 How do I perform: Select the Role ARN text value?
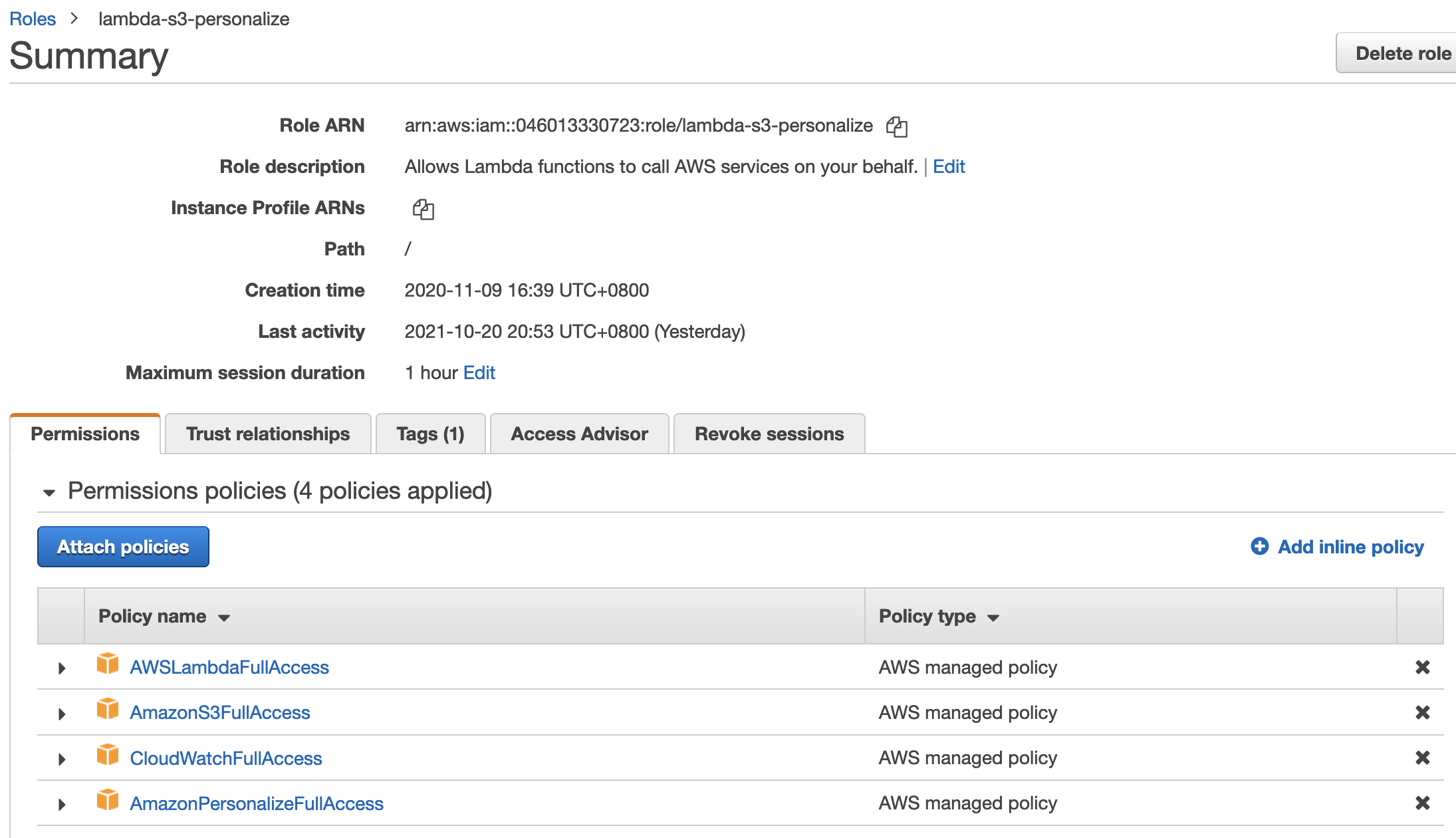pyautogui.click(x=639, y=125)
